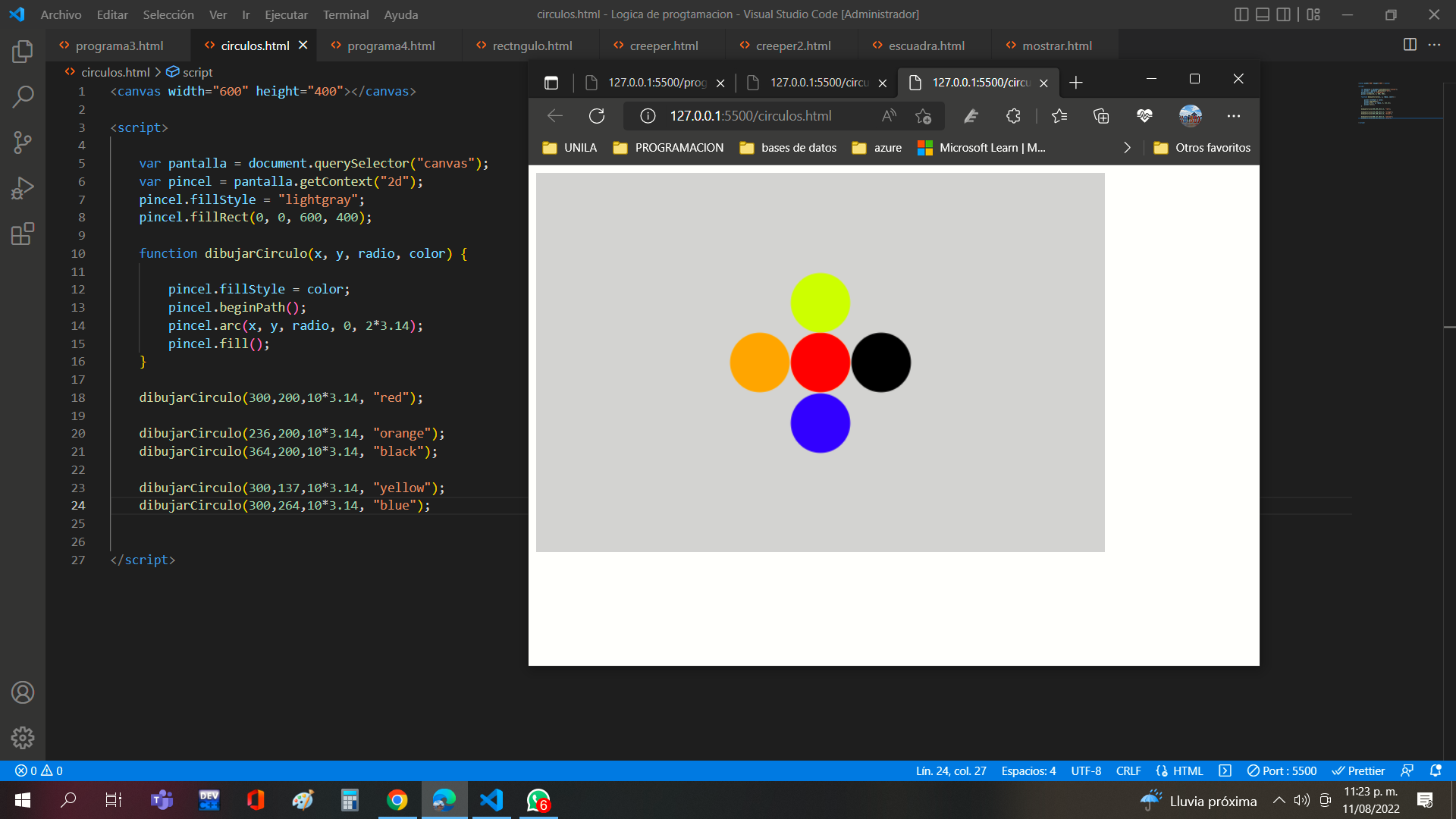Open the Explorer view in activity bar
This screenshot has height=819, width=1456.
[23, 52]
